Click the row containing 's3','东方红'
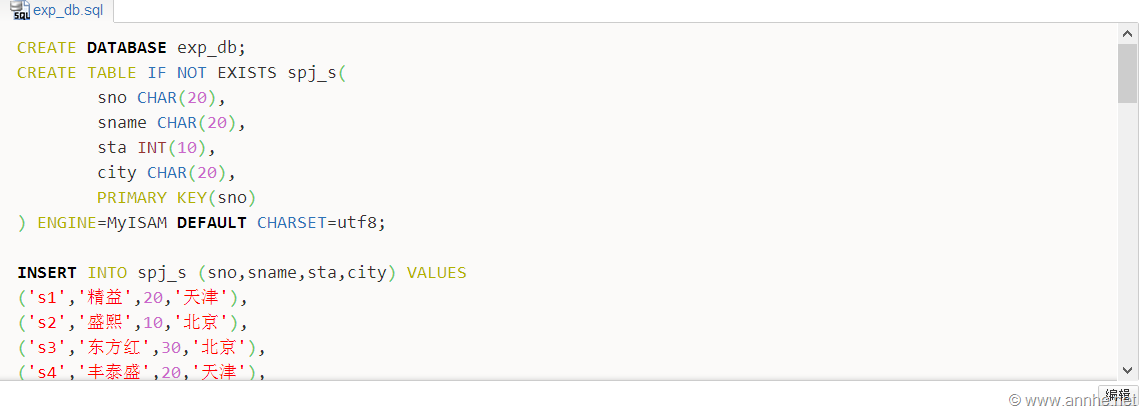The image size is (1143, 410). click(141, 347)
